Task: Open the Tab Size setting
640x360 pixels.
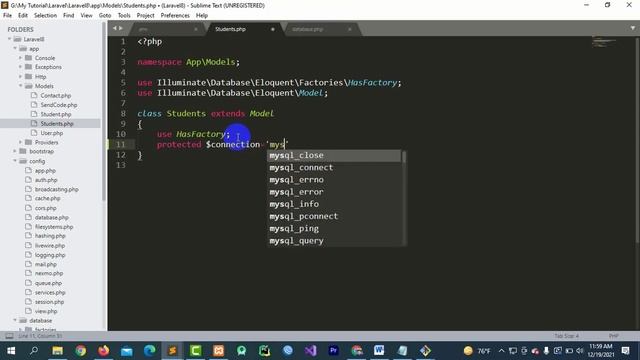Action: 567,336
